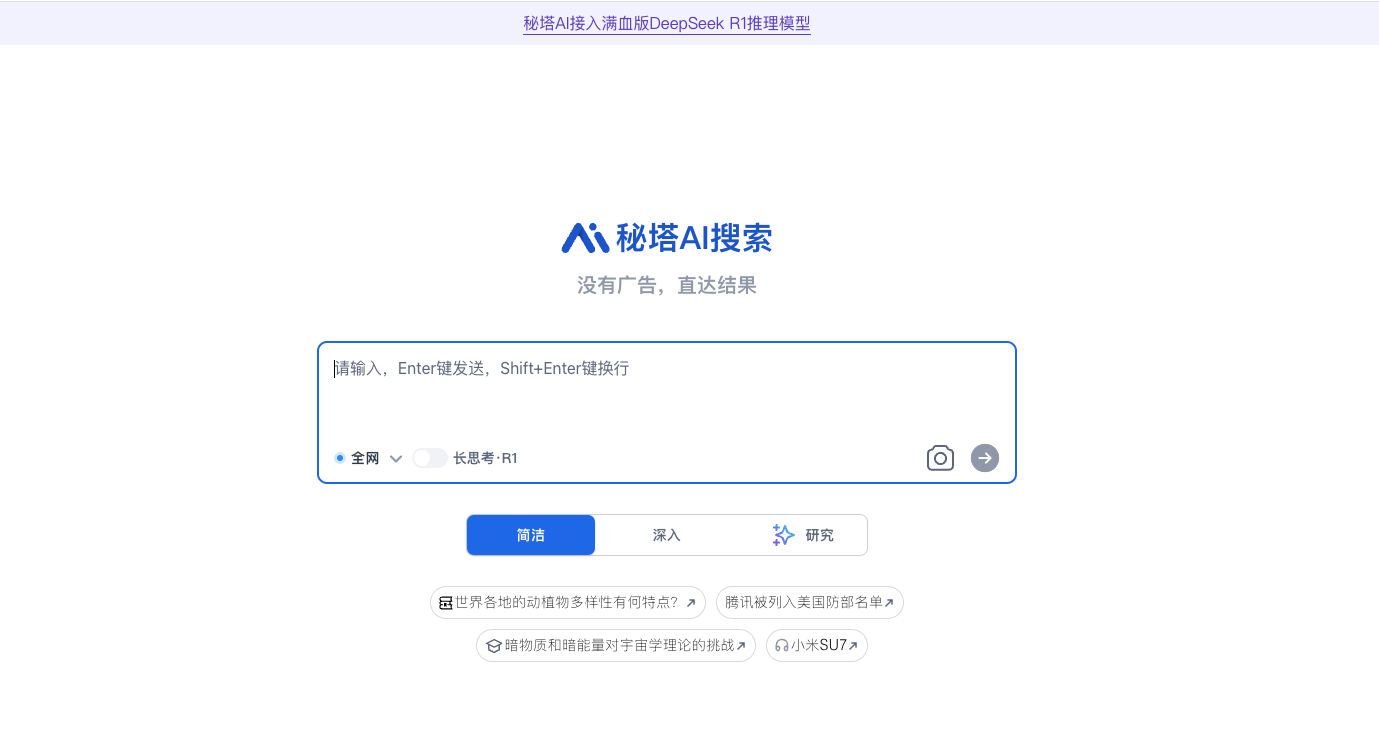This screenshot has width=1379, height=746.
Task: Click the 没有广告，直达结果 tagline text
Action: pos(667,286)
